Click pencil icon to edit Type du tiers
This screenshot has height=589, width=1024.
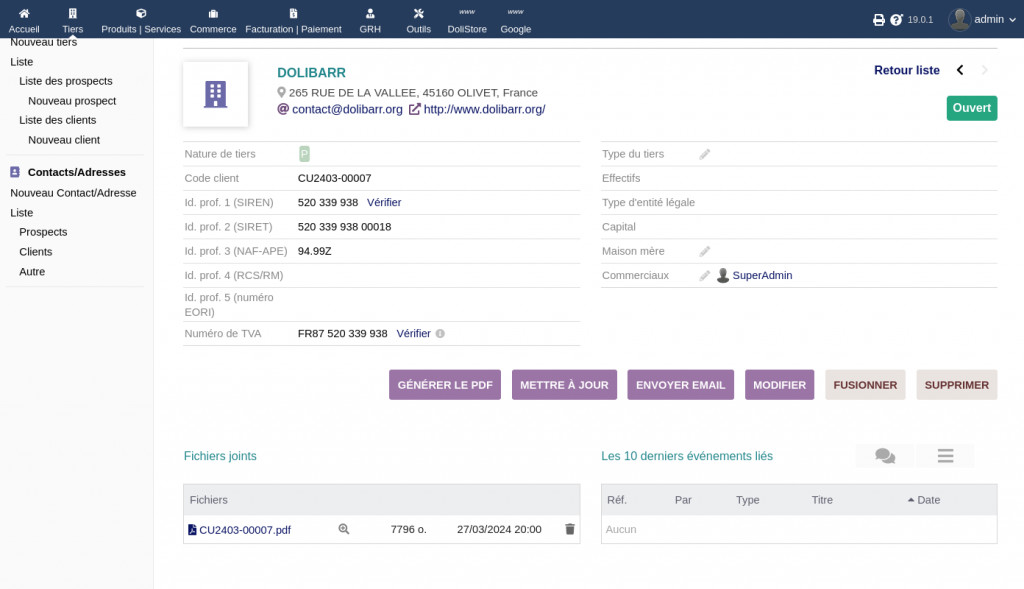point(705,154)
